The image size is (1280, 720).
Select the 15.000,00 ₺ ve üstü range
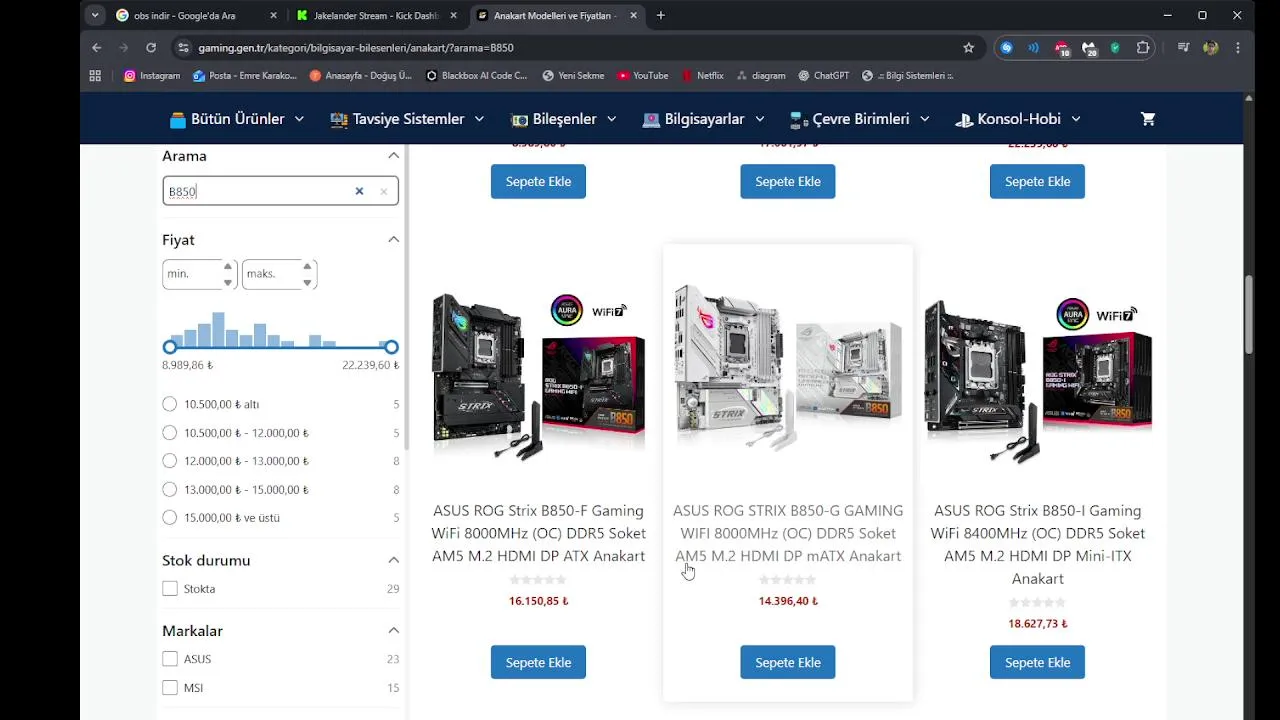point(169,518)
